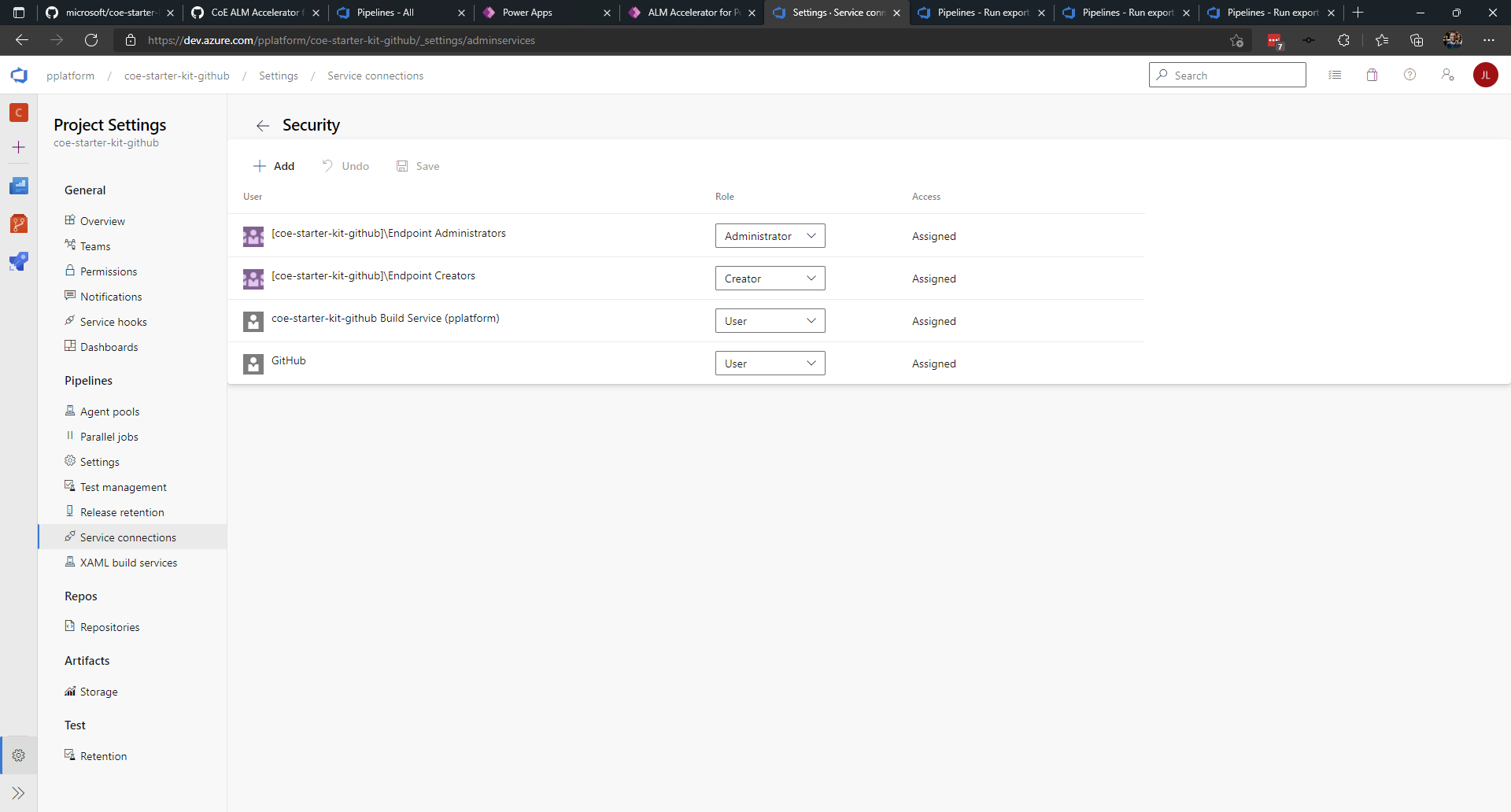The image size is (1511, 812).
Task: Click the Search input field
Action: 1228,75
